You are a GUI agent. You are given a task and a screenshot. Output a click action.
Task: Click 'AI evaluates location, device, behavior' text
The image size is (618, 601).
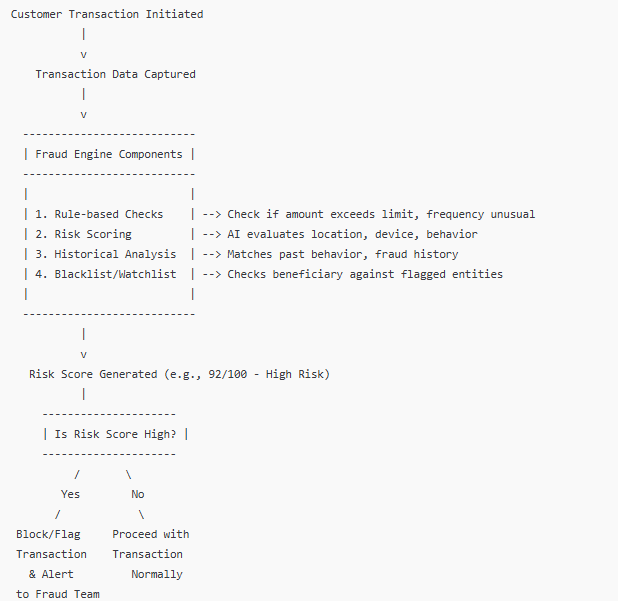[x=352, y=234]
